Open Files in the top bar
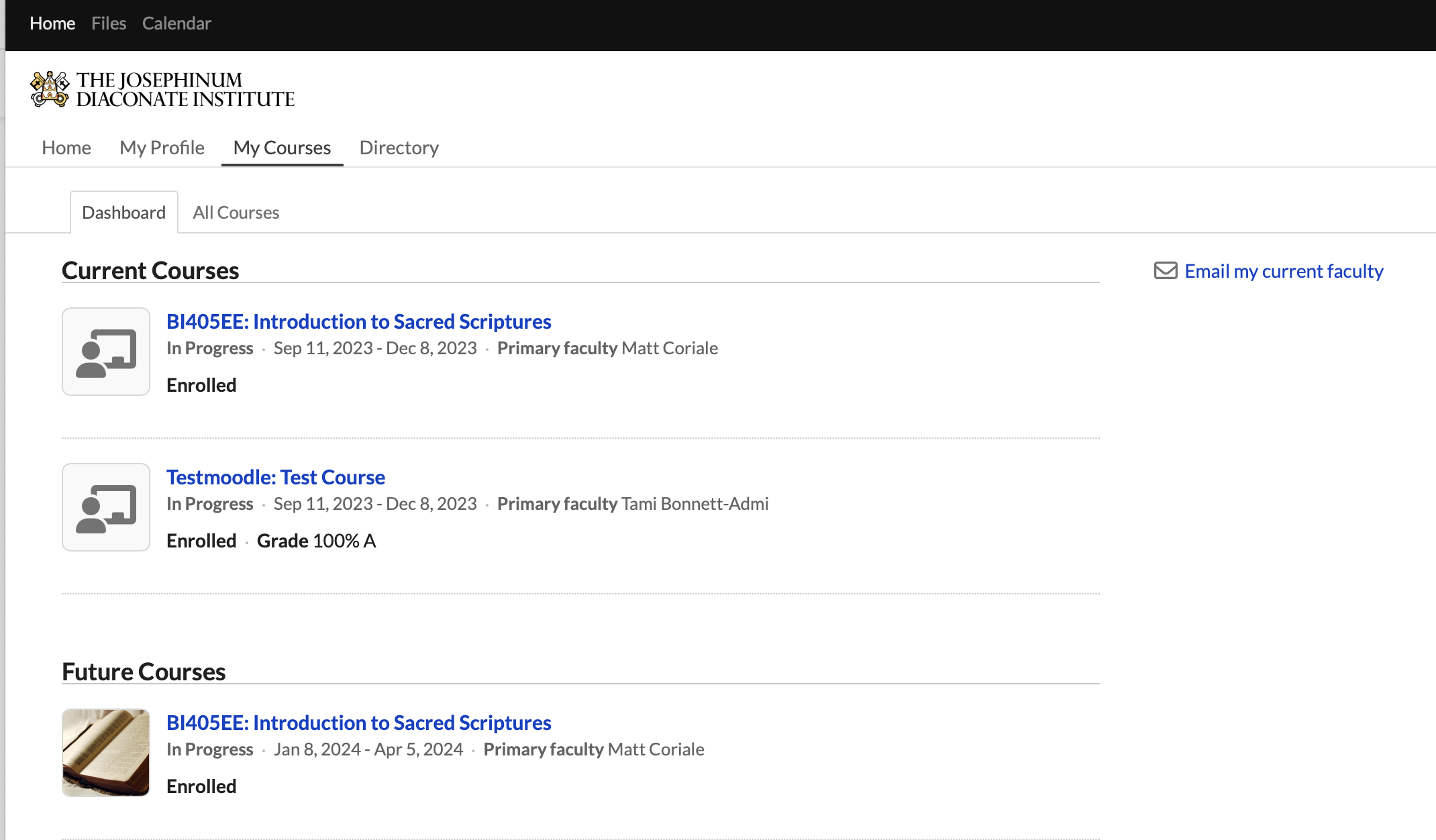 (109, 23)
